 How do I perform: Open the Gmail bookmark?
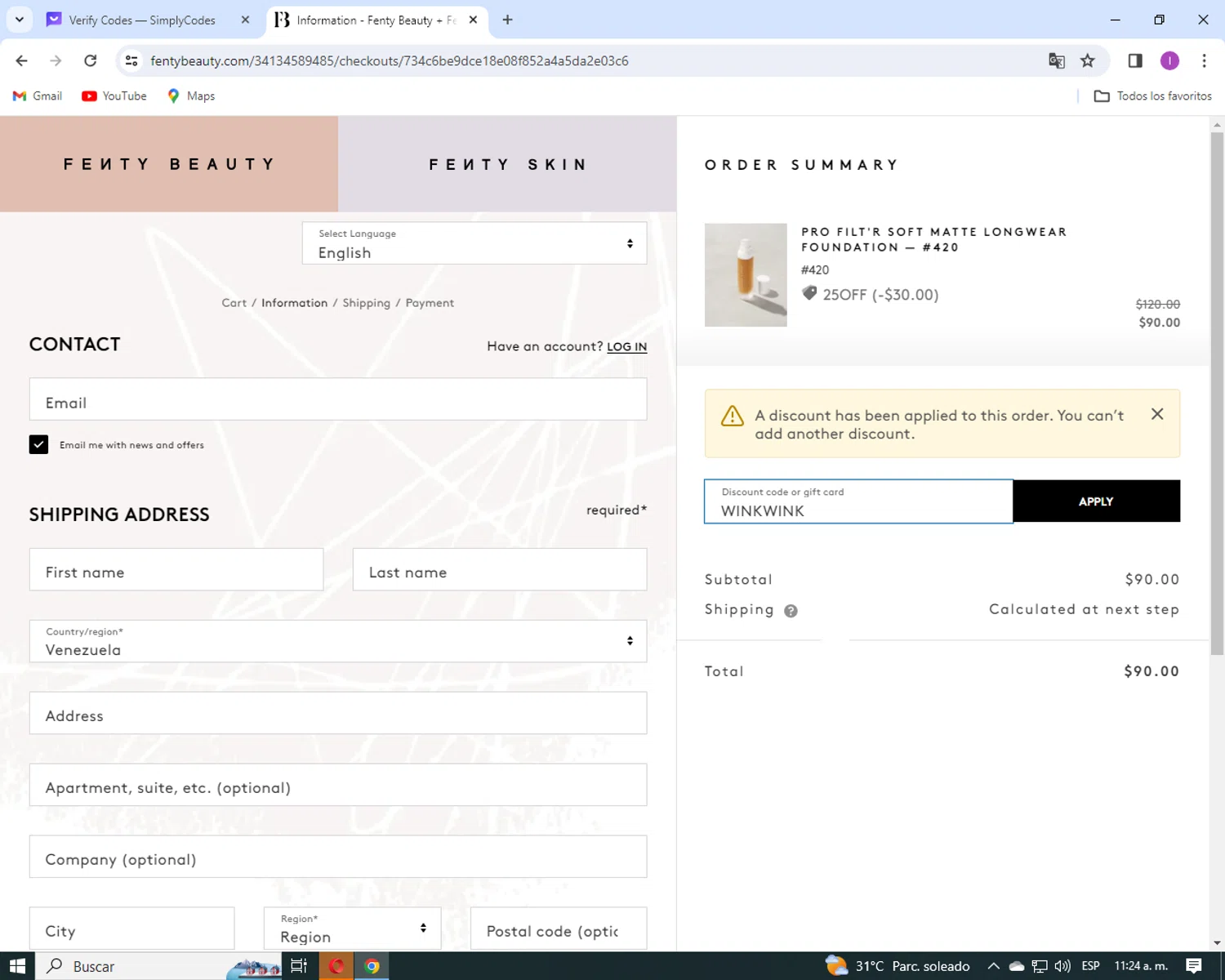(38, 96)
